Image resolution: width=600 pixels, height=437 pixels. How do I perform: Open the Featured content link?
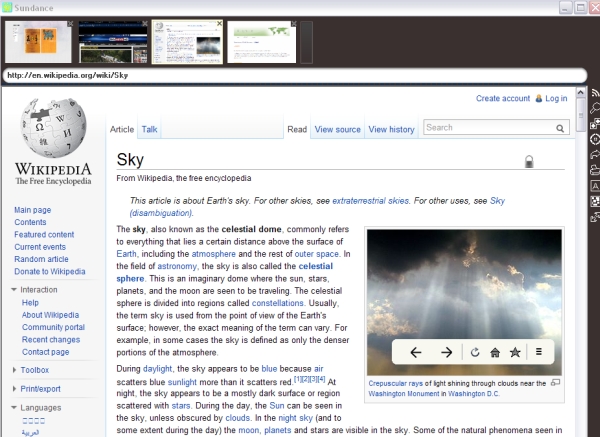44,235
